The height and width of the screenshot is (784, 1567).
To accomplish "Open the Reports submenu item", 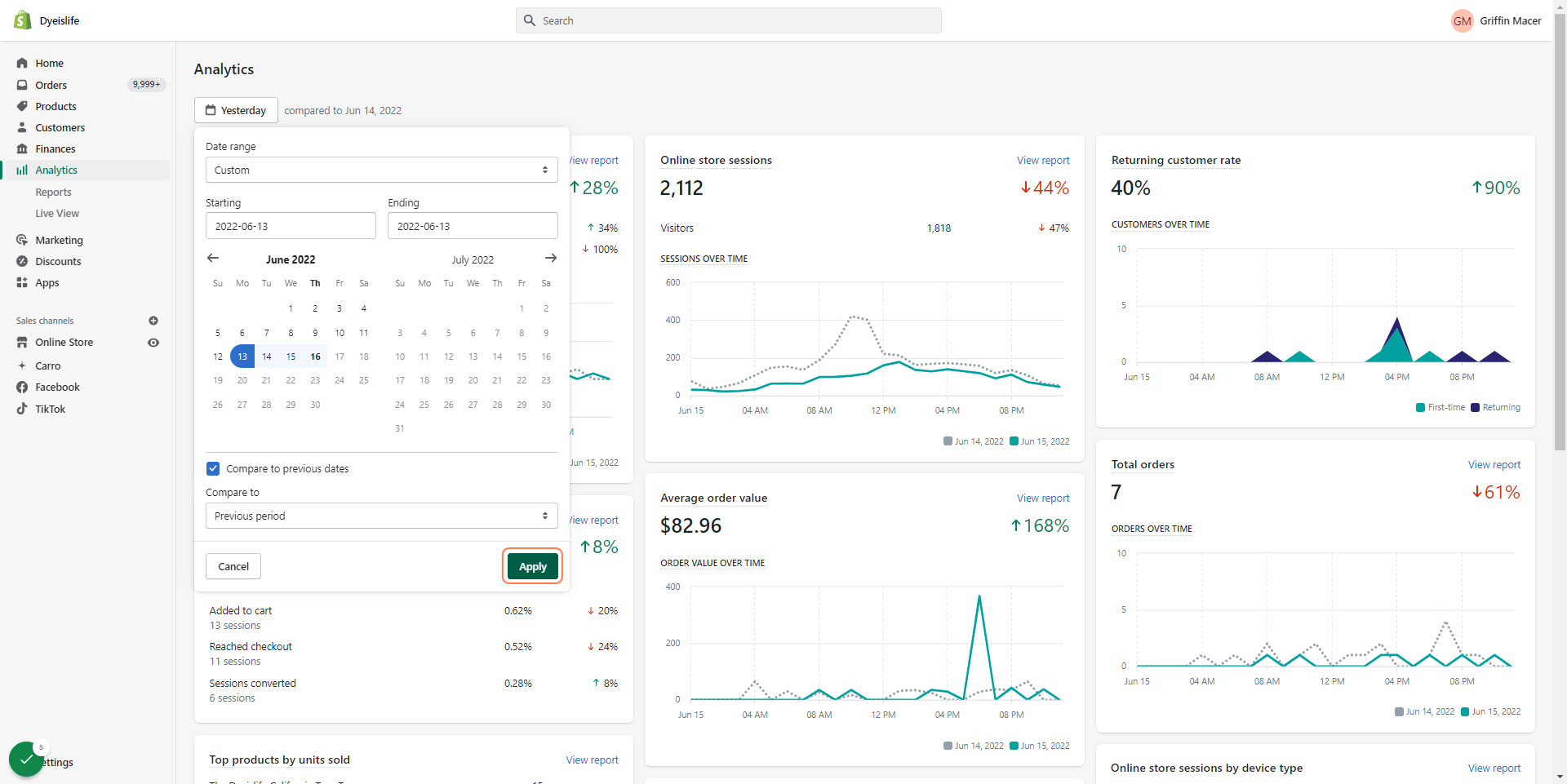I will [x=53, y=192].
